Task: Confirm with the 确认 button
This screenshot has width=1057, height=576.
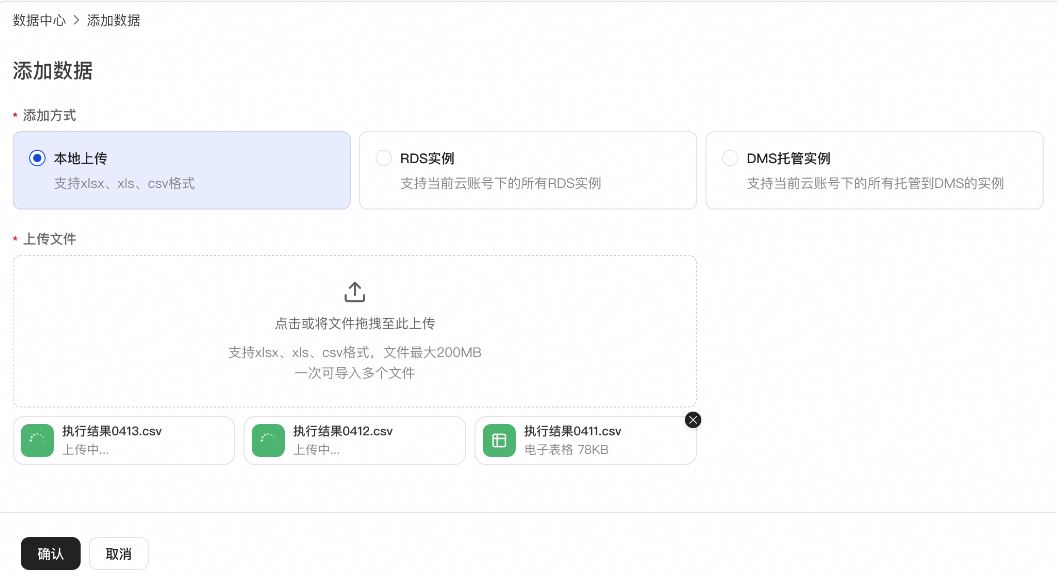Action: pos(51,554)
